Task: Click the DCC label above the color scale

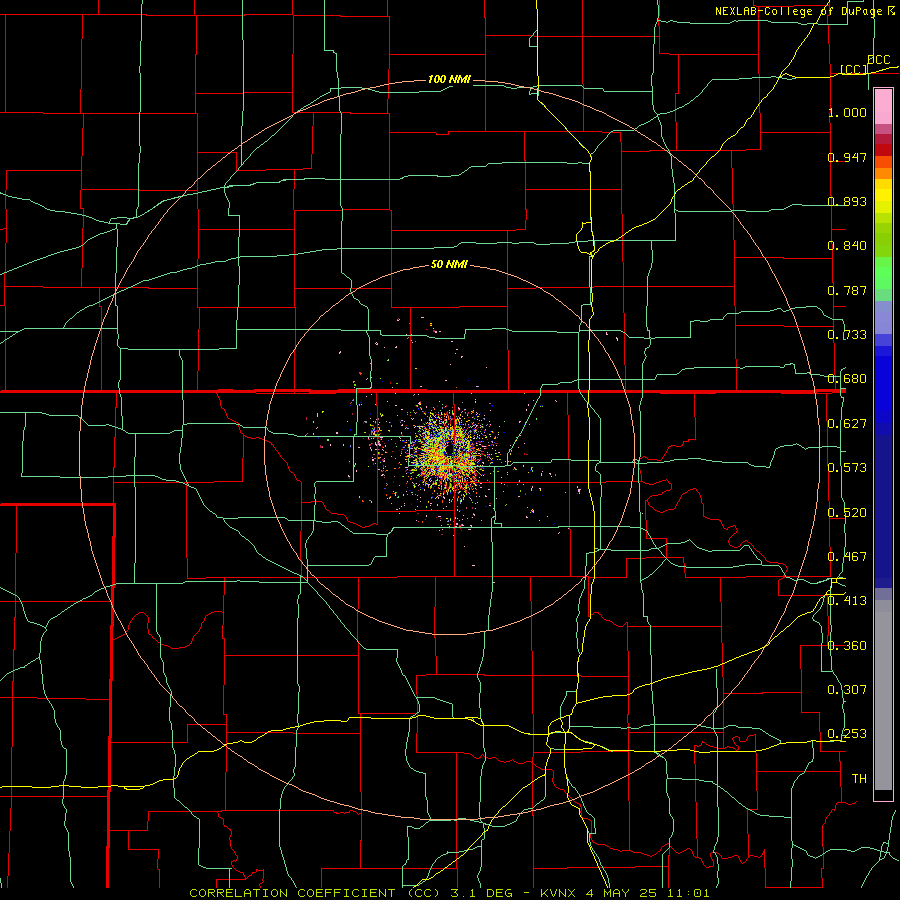Action: (879, 60)
